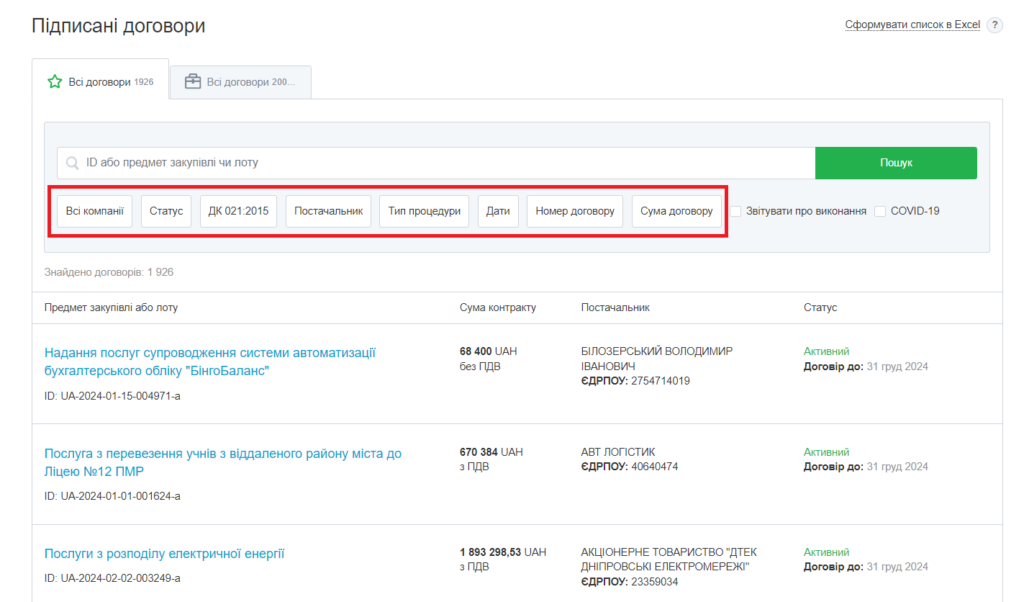
Task: Expand the 'Статус' filter
Action: (166, 211)
